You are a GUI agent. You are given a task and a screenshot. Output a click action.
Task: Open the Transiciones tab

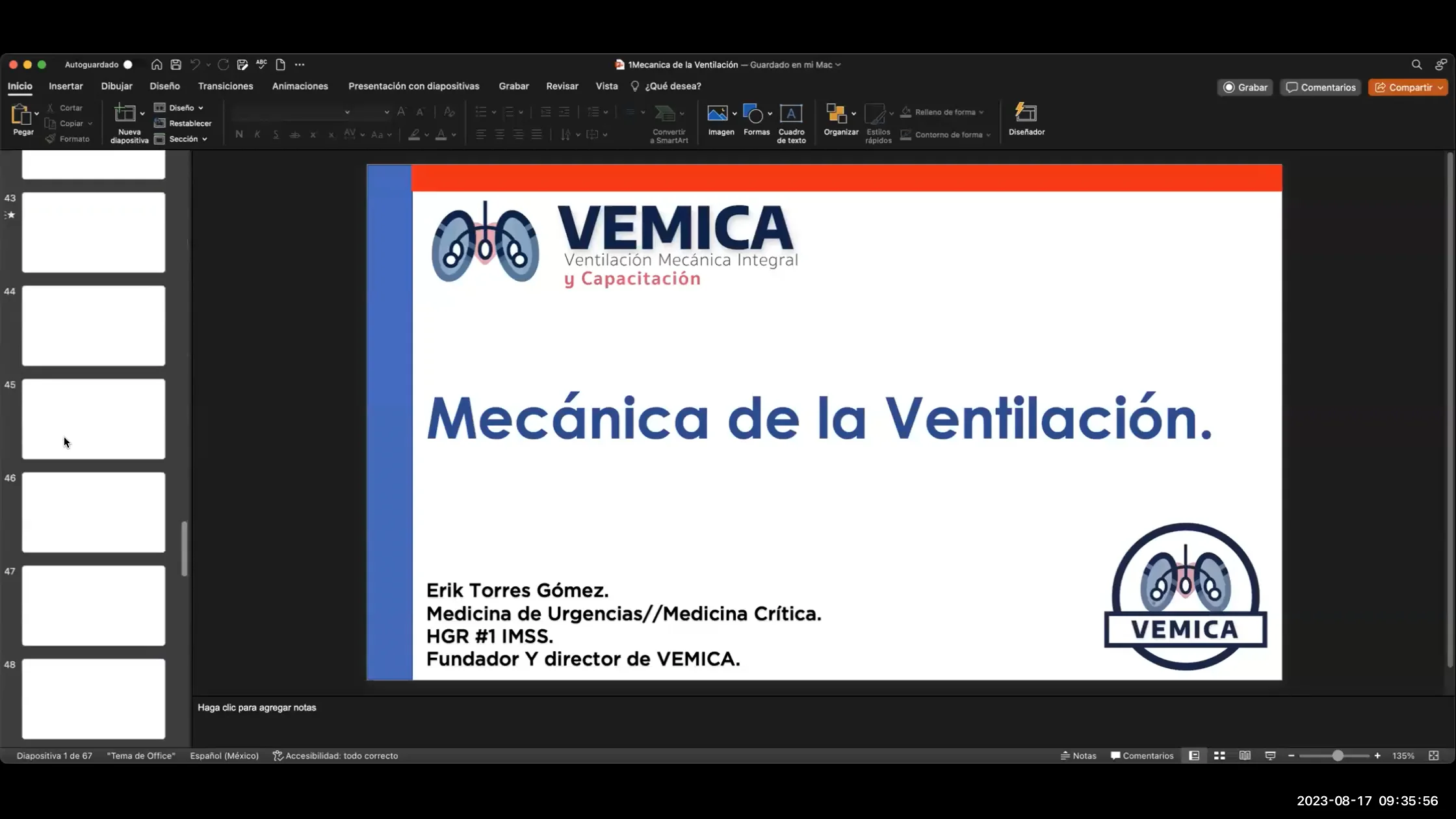(226, 86)
